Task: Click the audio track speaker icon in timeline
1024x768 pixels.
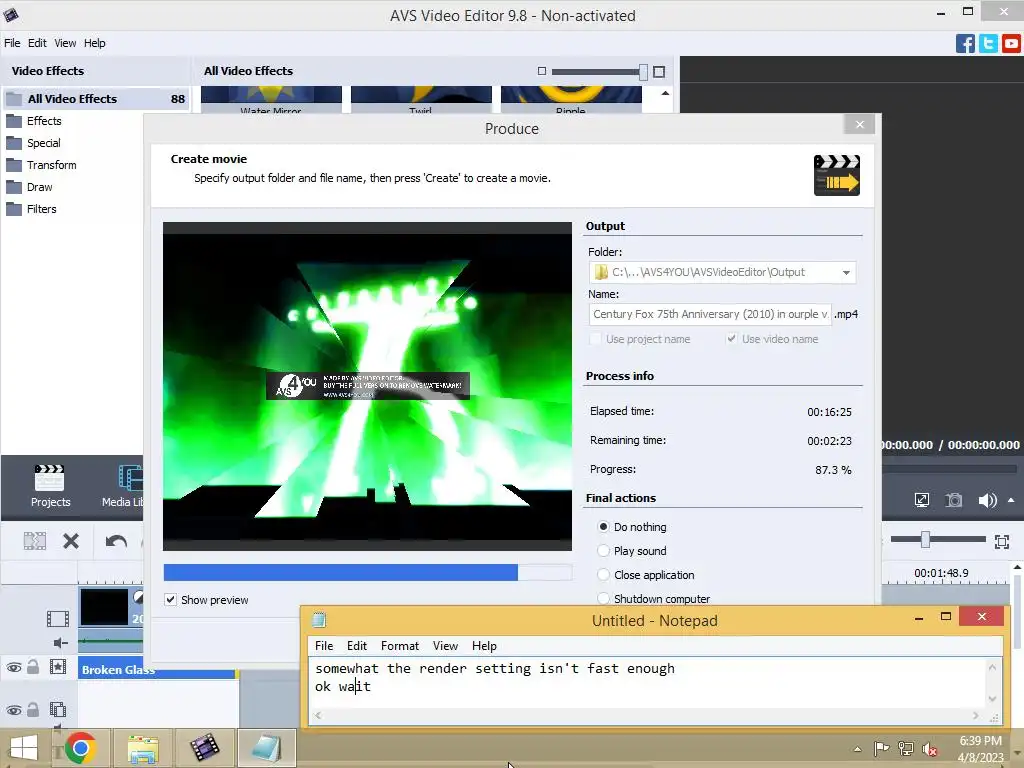Action: (60, 643)
